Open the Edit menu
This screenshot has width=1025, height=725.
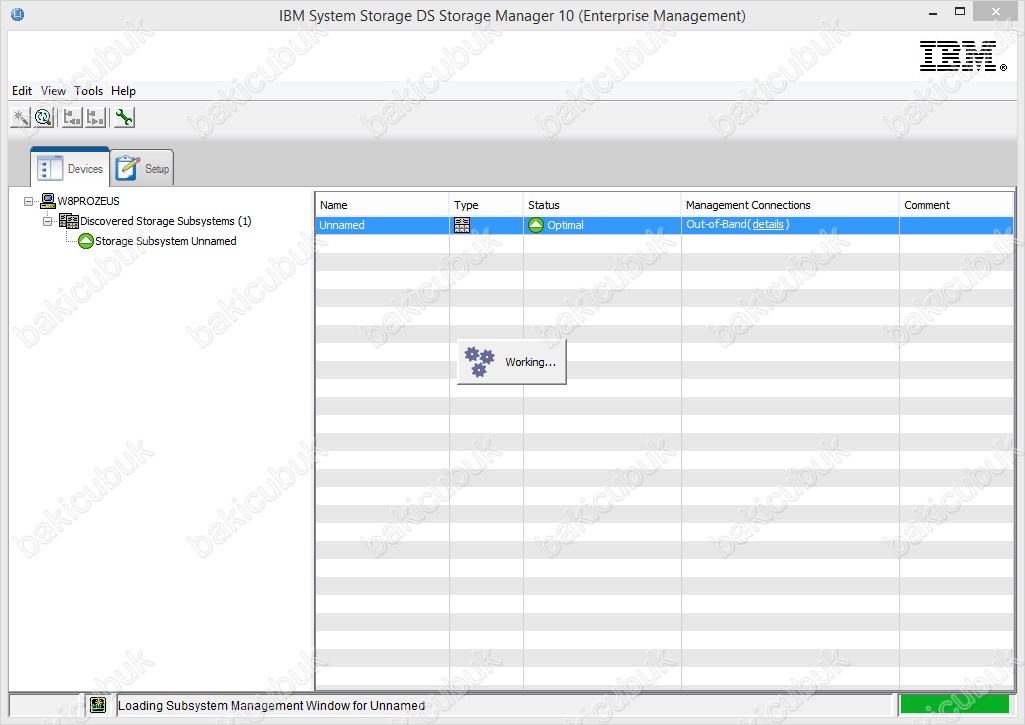coord(22,91)
